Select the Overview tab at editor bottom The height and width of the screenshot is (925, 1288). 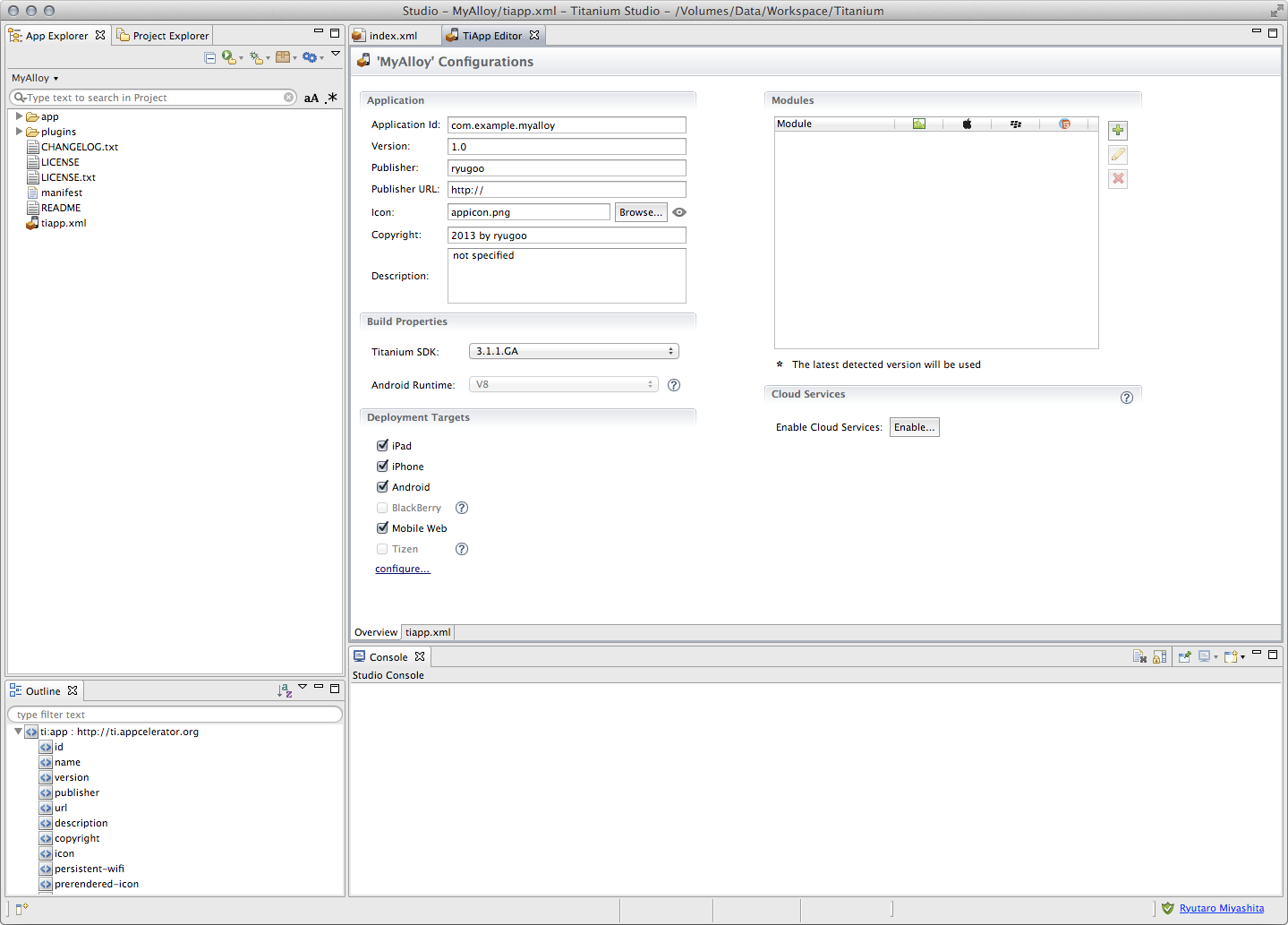tap(376, 632)
